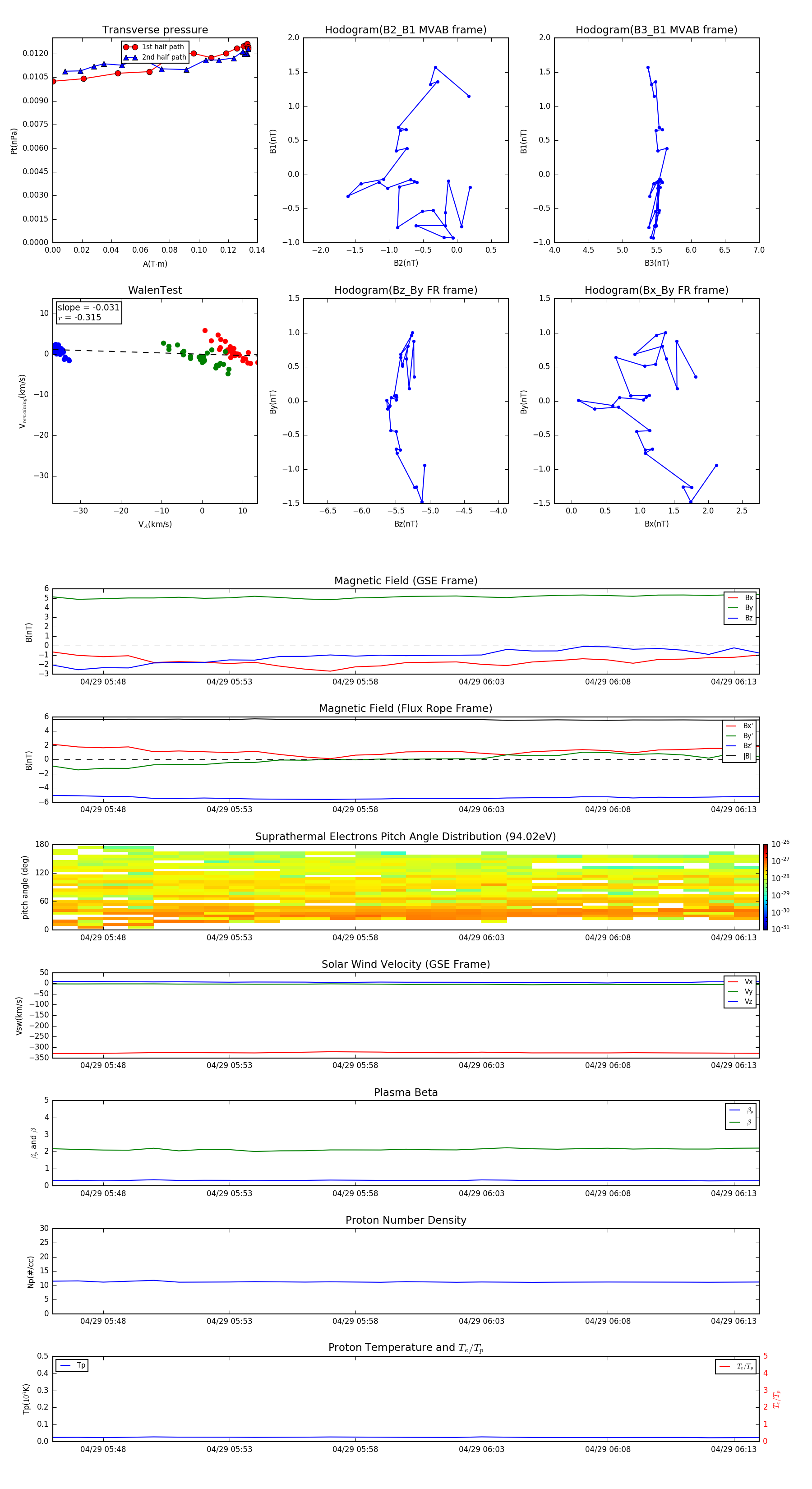Screen dimensions: 812x1489
Task: Click the "Magnetic Field (Flux Rope Frame)" title
Action: pyautogui.click(x=406, y=709)
